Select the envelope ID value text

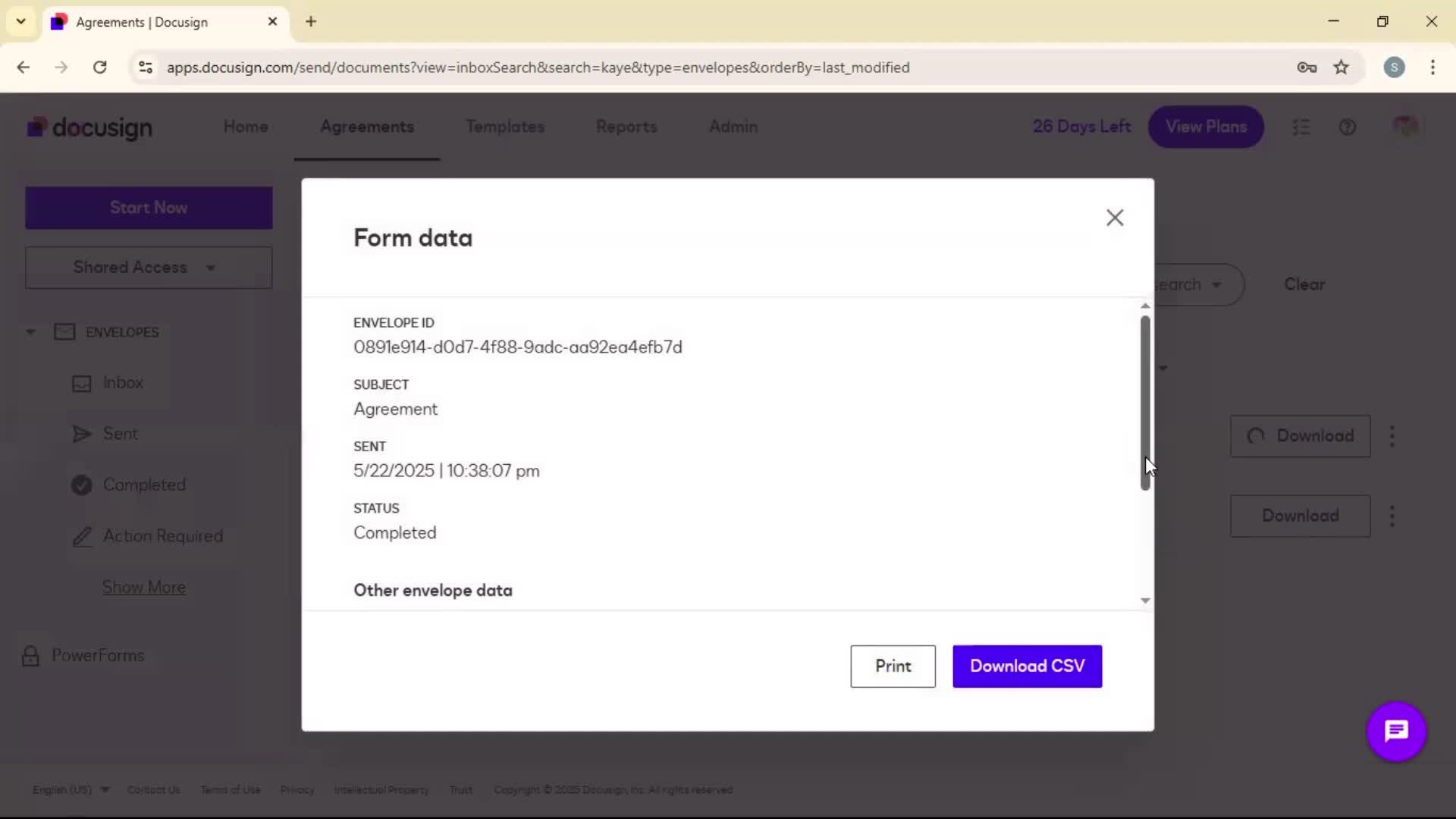518,347
